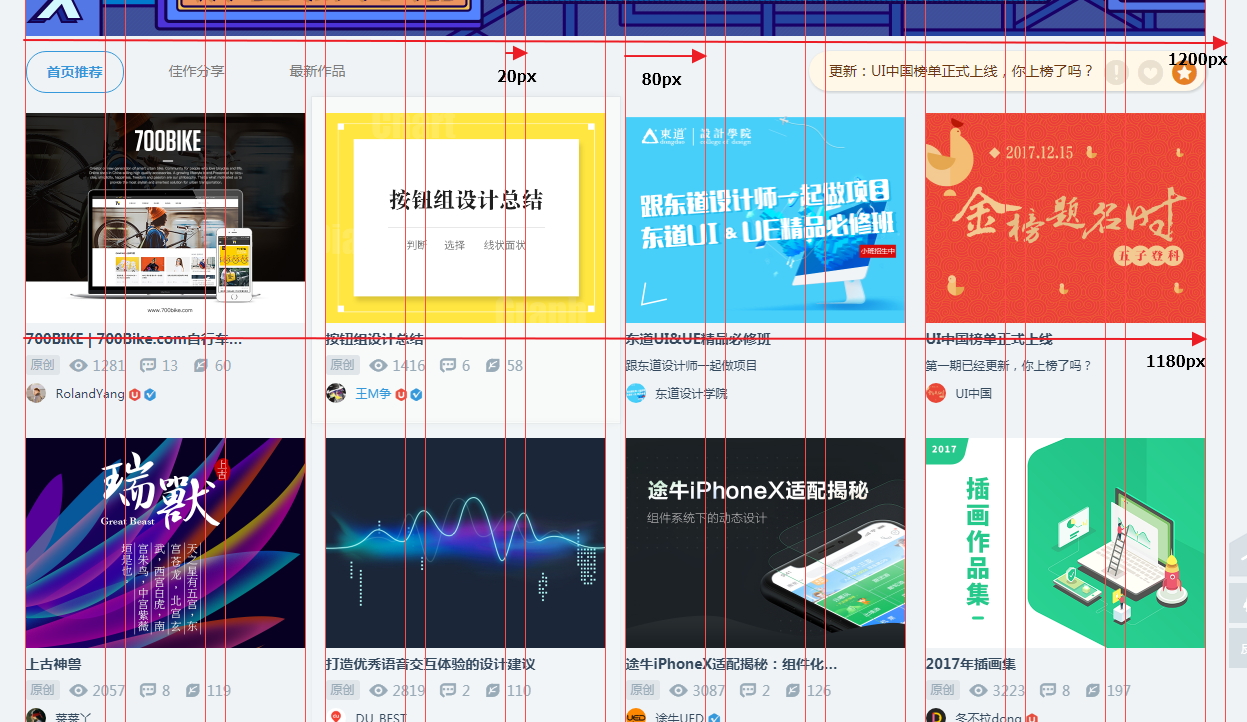Click the blue verified badge beside RolandYang
The height and width of the screenshot is (722, 1247).
click(150, 394)
